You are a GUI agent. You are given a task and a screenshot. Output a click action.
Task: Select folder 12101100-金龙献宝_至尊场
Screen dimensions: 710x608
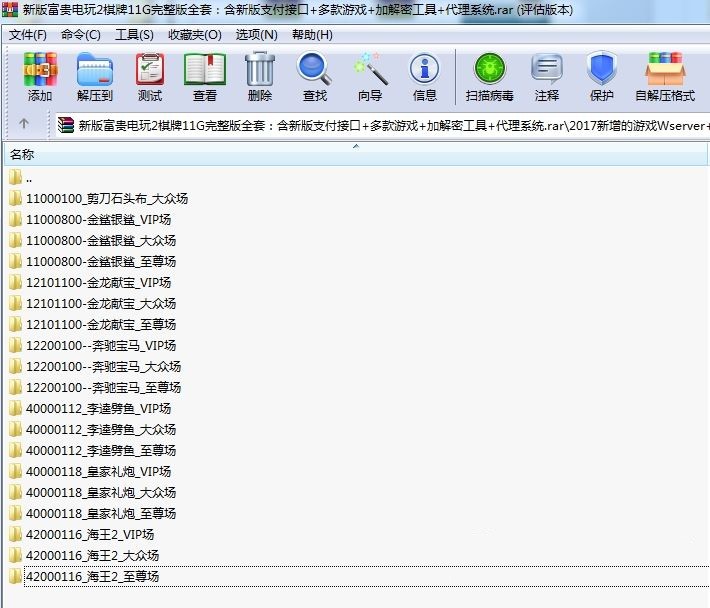(101, 325)
